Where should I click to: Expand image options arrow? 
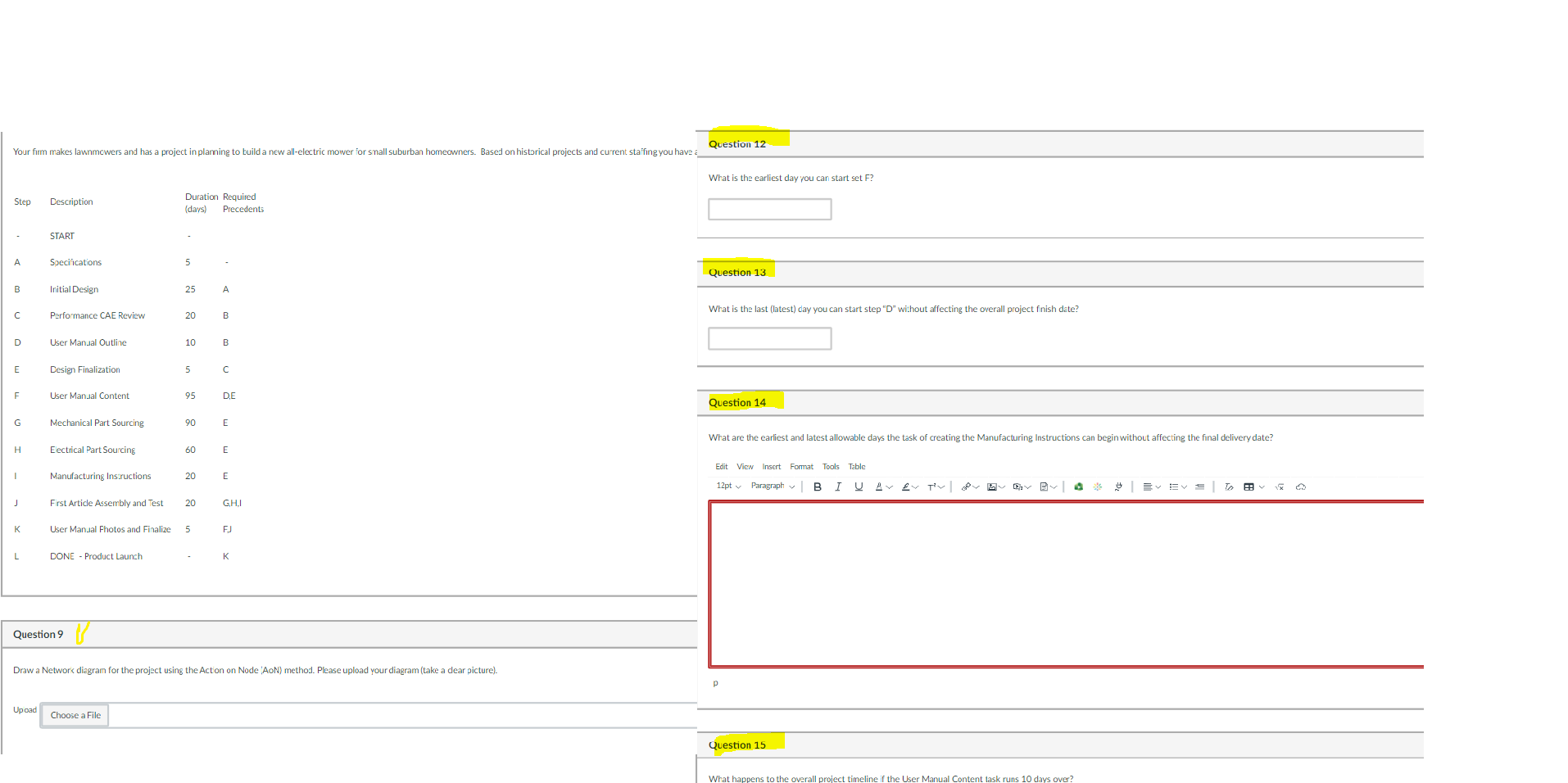(x=1002, y=487)
